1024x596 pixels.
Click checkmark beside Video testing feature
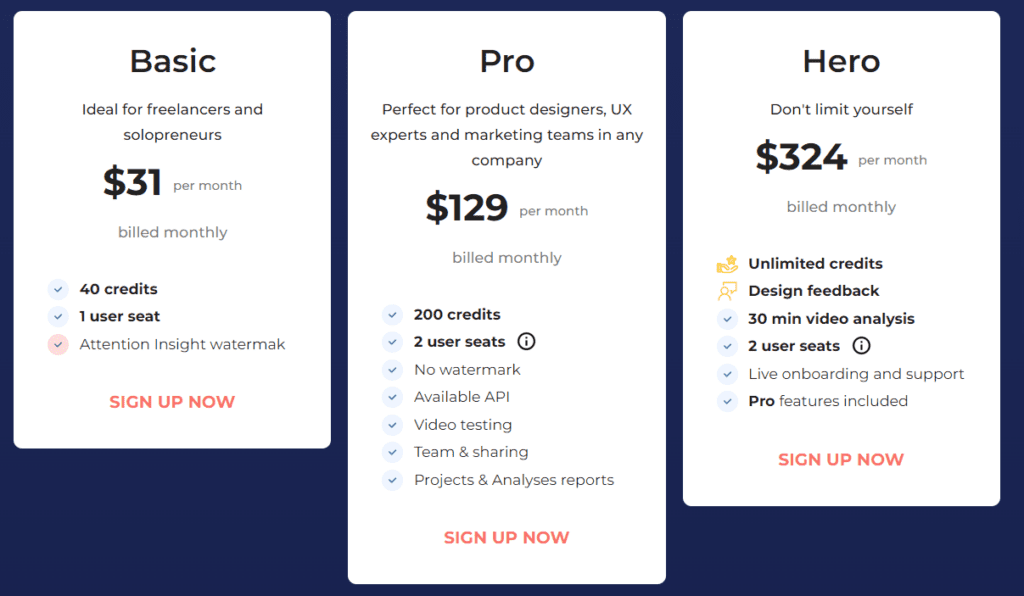392,425
